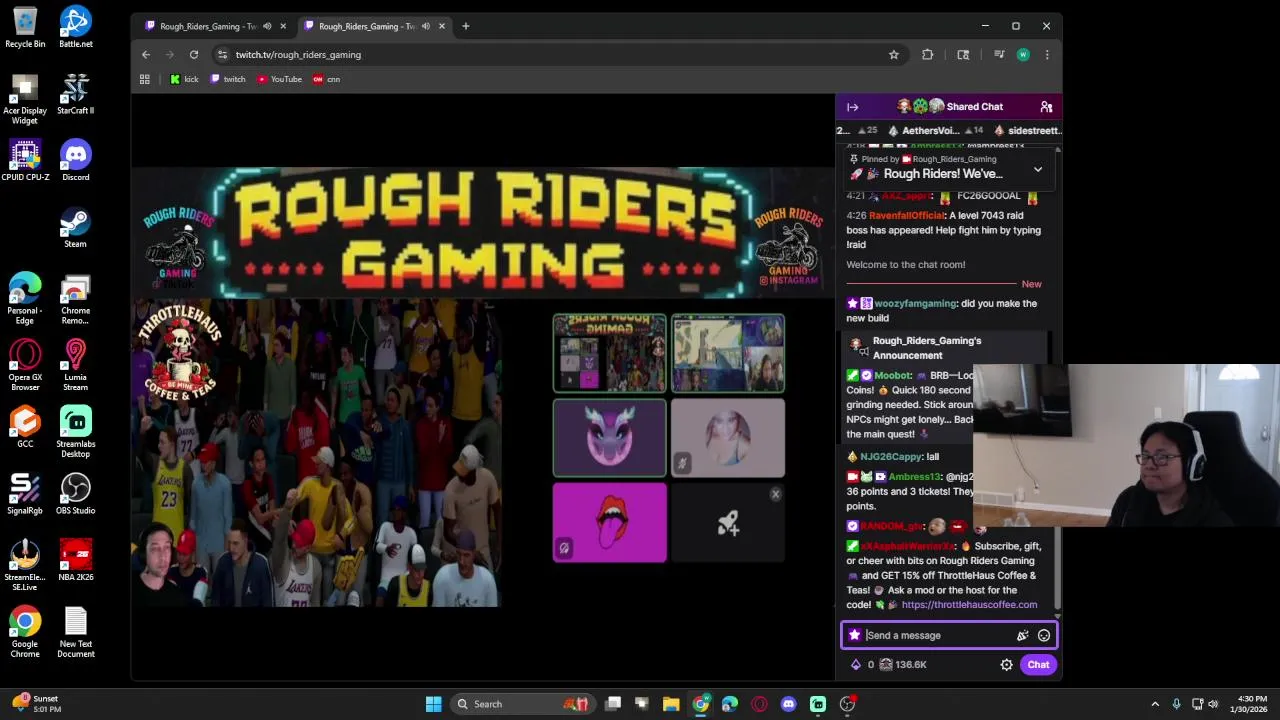Open the twitch bookmark
The image size is (1280, 720).
pos(228,79)
